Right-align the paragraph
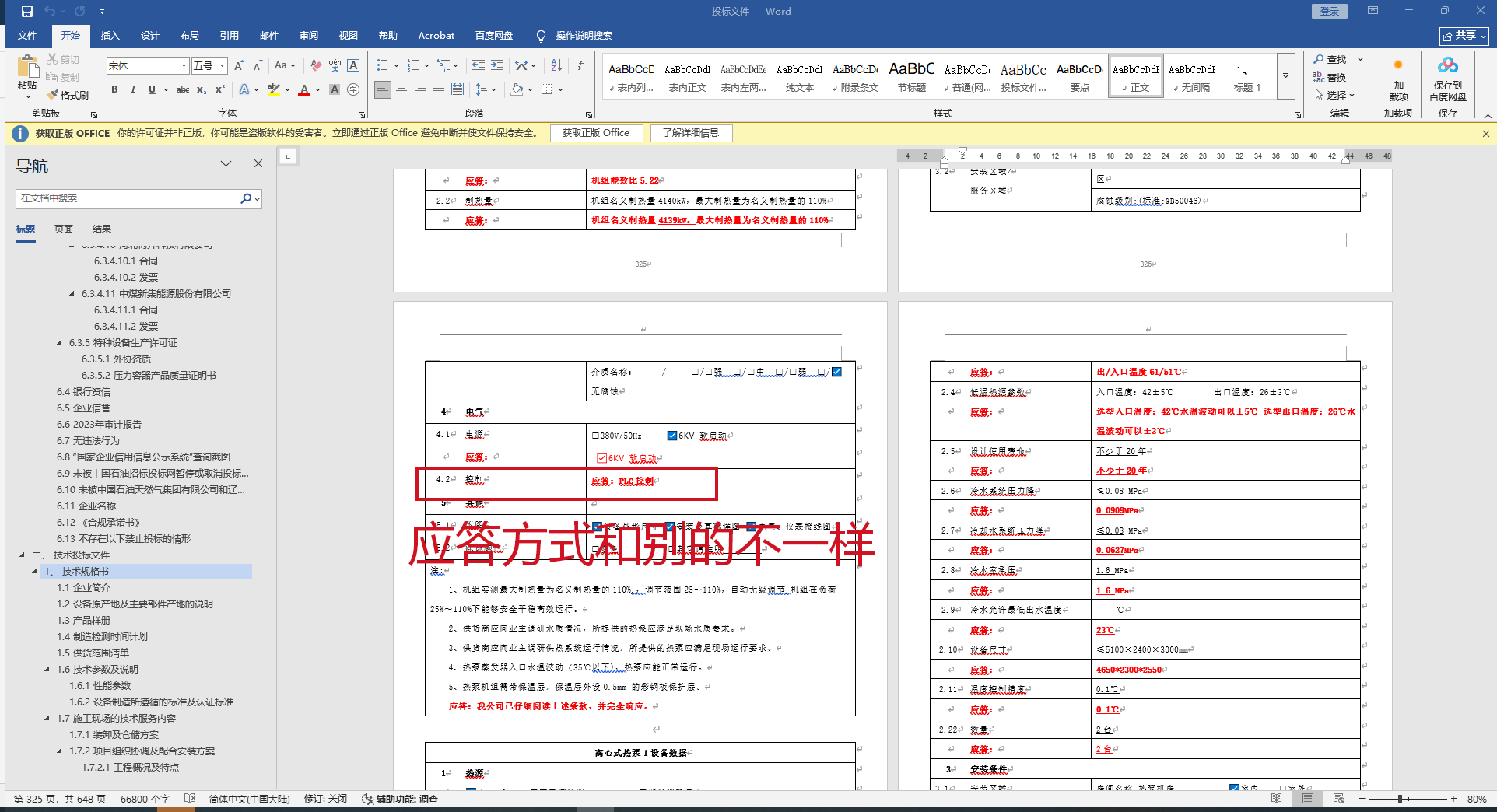 point(420,89)
